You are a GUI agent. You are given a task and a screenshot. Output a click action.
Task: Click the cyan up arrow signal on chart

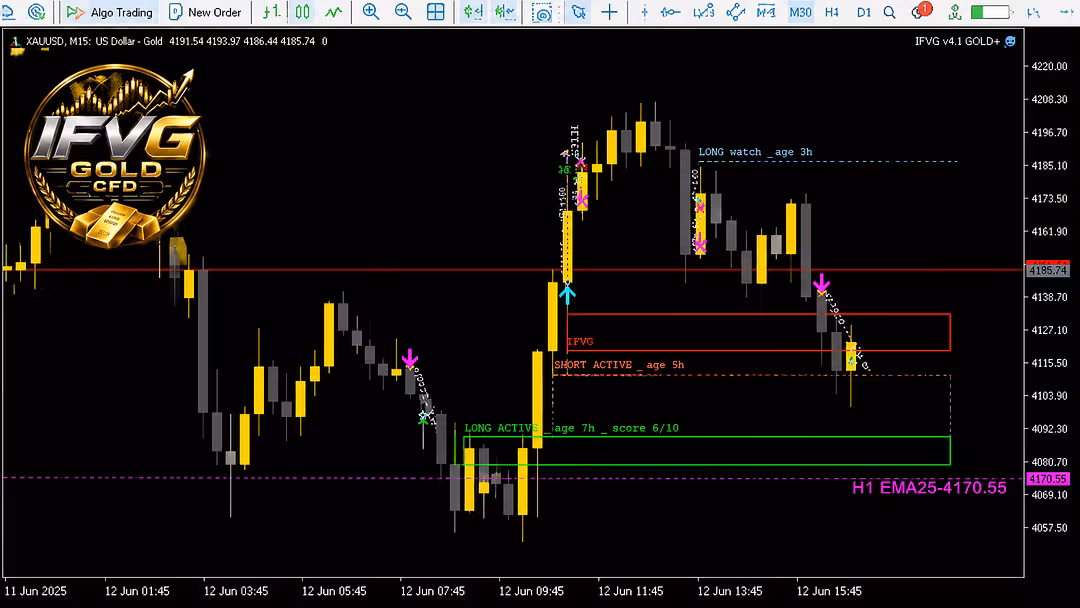(x=567, y=294)
